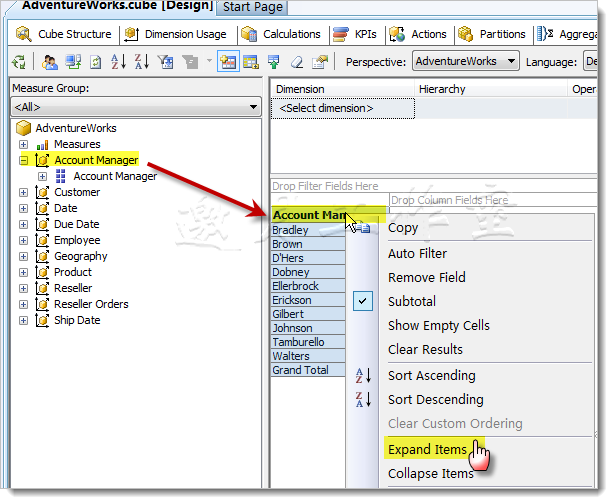The image size is (613, 504).
Task: Click the Z-A icon beside Sort Descending
Action: pos(363,400)
